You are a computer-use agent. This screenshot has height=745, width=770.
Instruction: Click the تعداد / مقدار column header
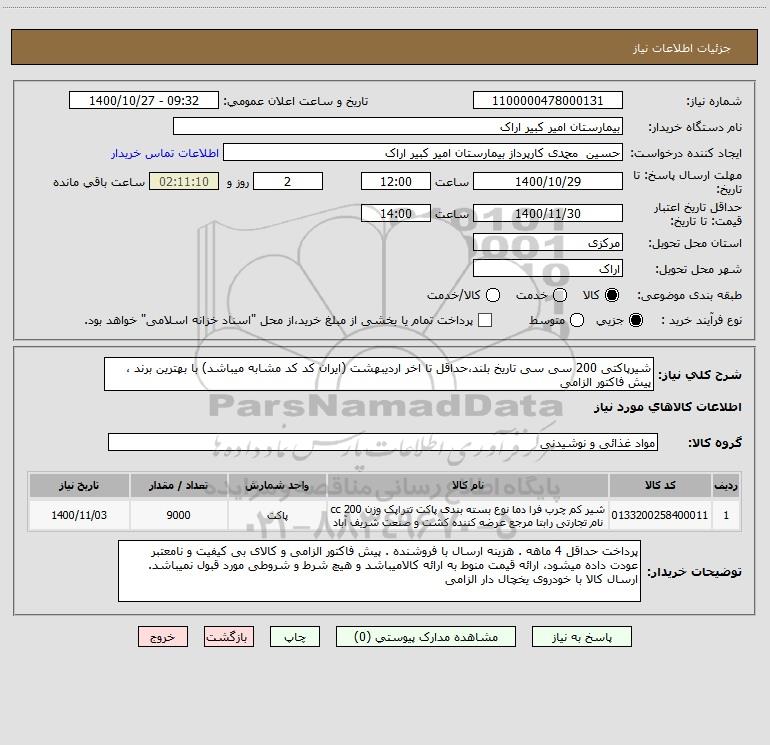point(178,485)
